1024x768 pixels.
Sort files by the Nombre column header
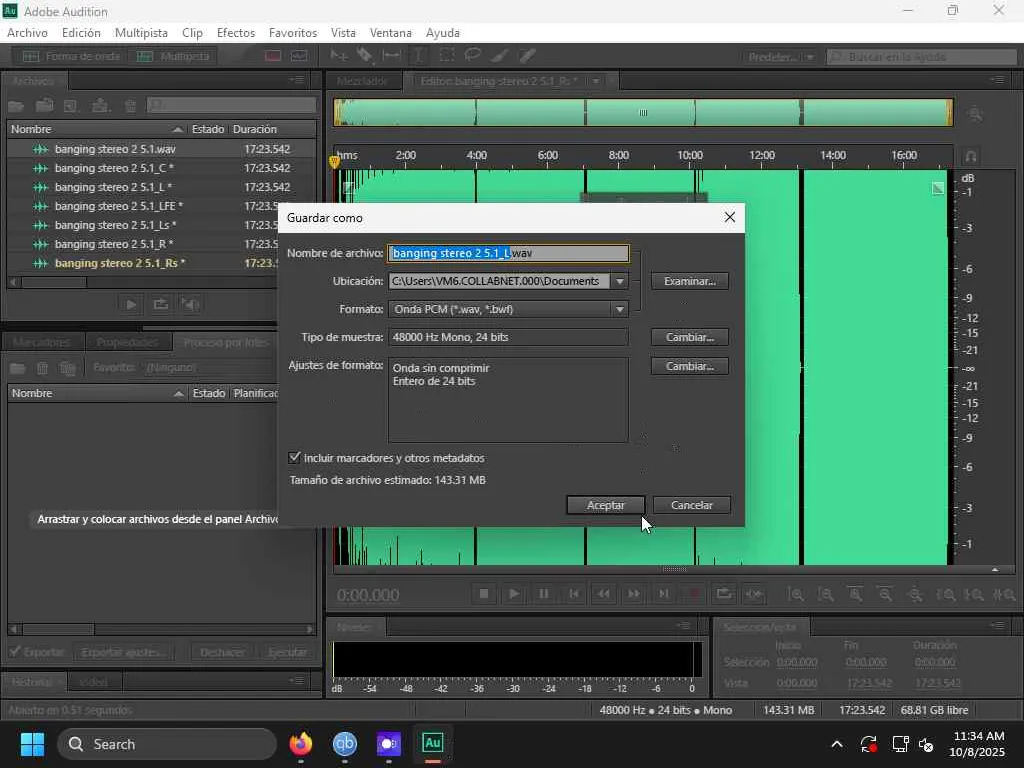97,129
